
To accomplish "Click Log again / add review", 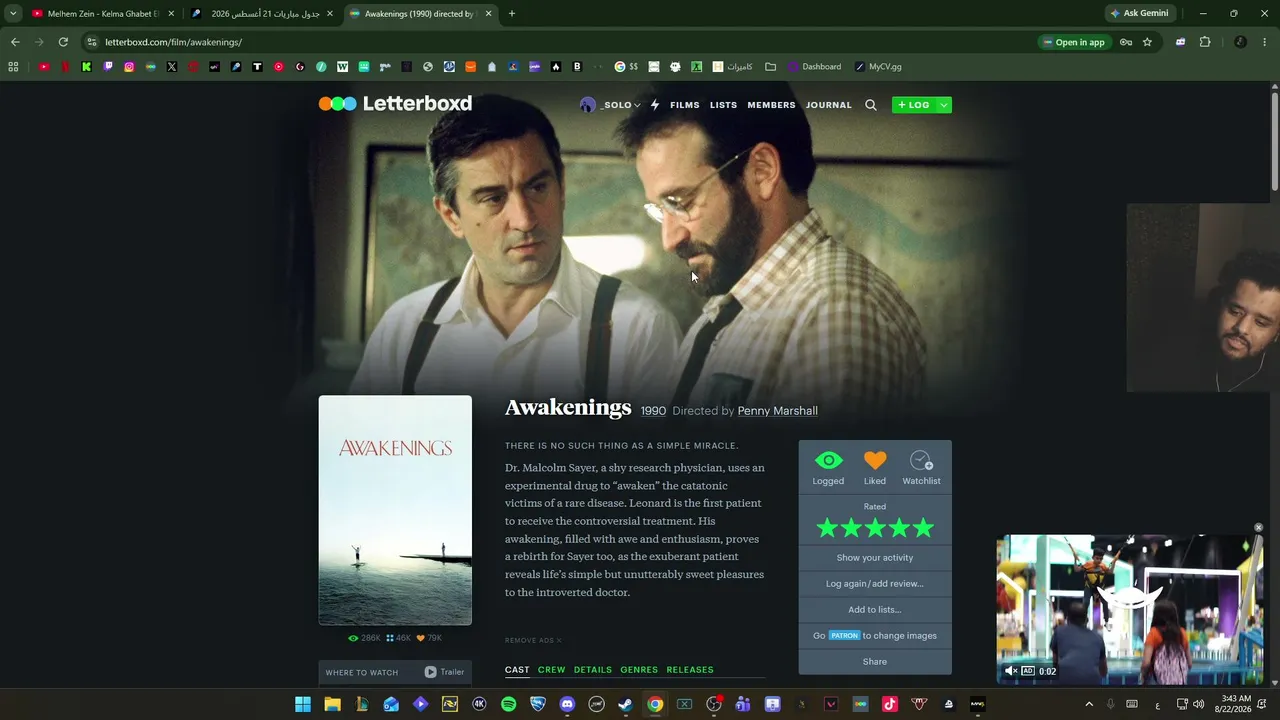I will (875, 584).
